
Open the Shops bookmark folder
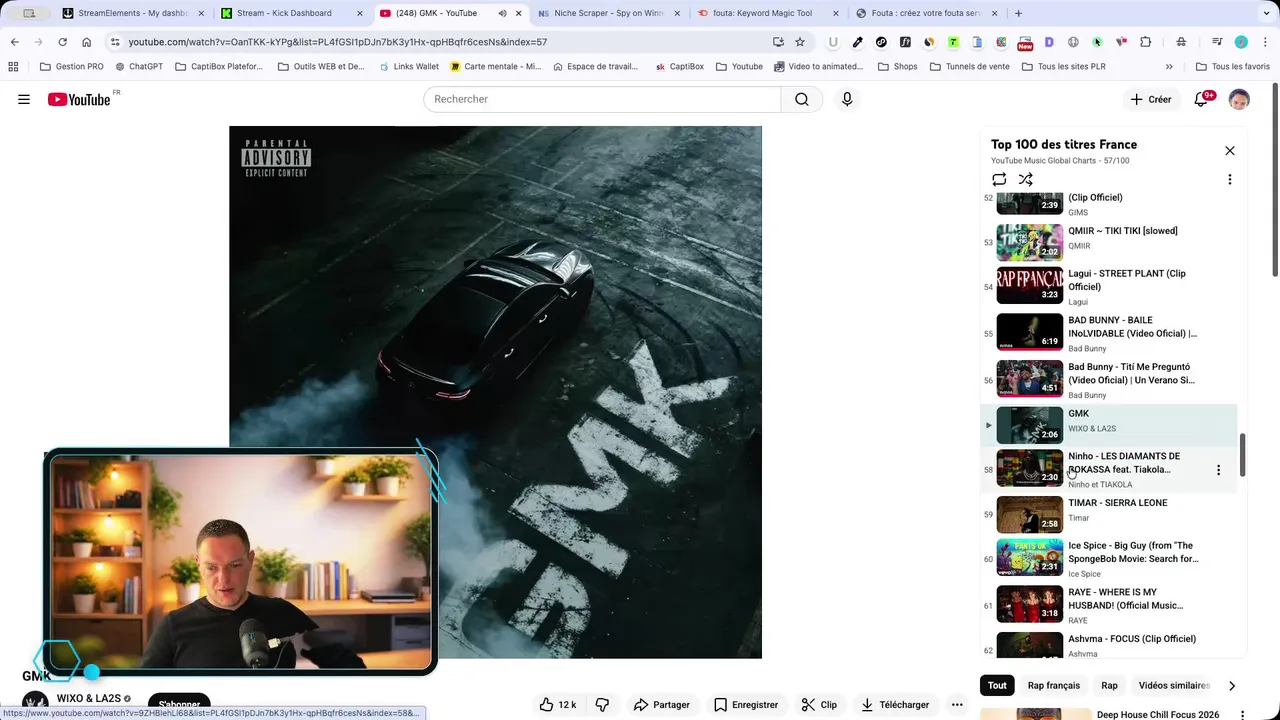(897, 67)
